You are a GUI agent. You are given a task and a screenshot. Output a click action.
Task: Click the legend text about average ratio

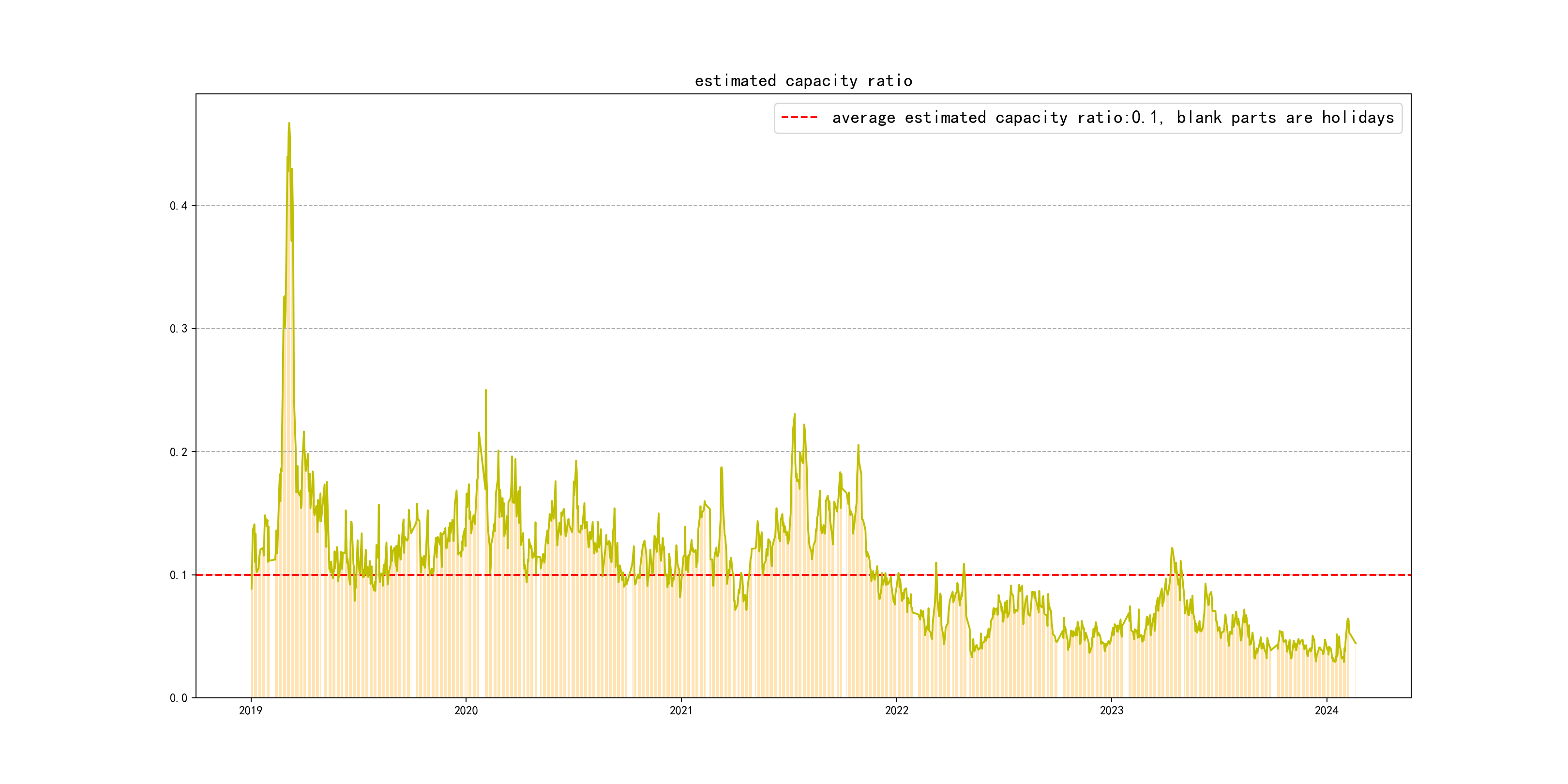tap(1112, 118)
